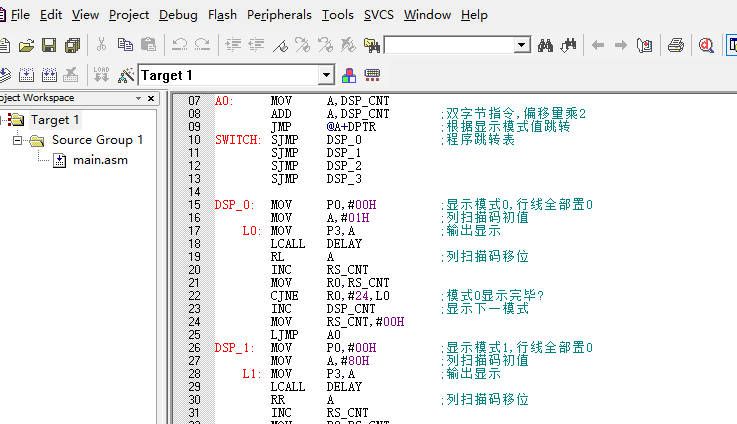Unindent the selected lines
This screenshot has width=737, height=424.
[256, 45]
